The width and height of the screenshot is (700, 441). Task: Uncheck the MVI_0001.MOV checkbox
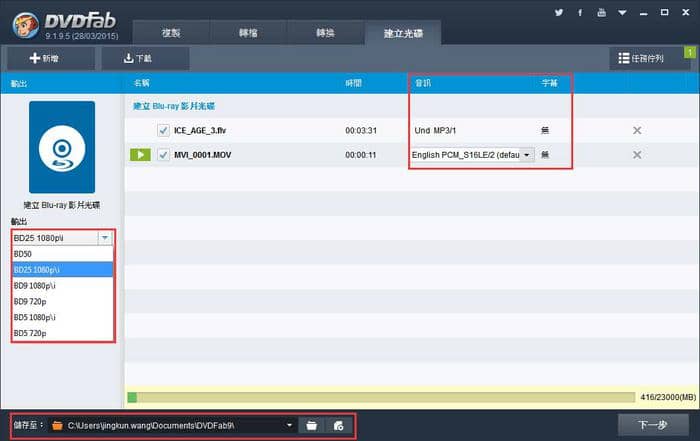click(x=163, y=155)
